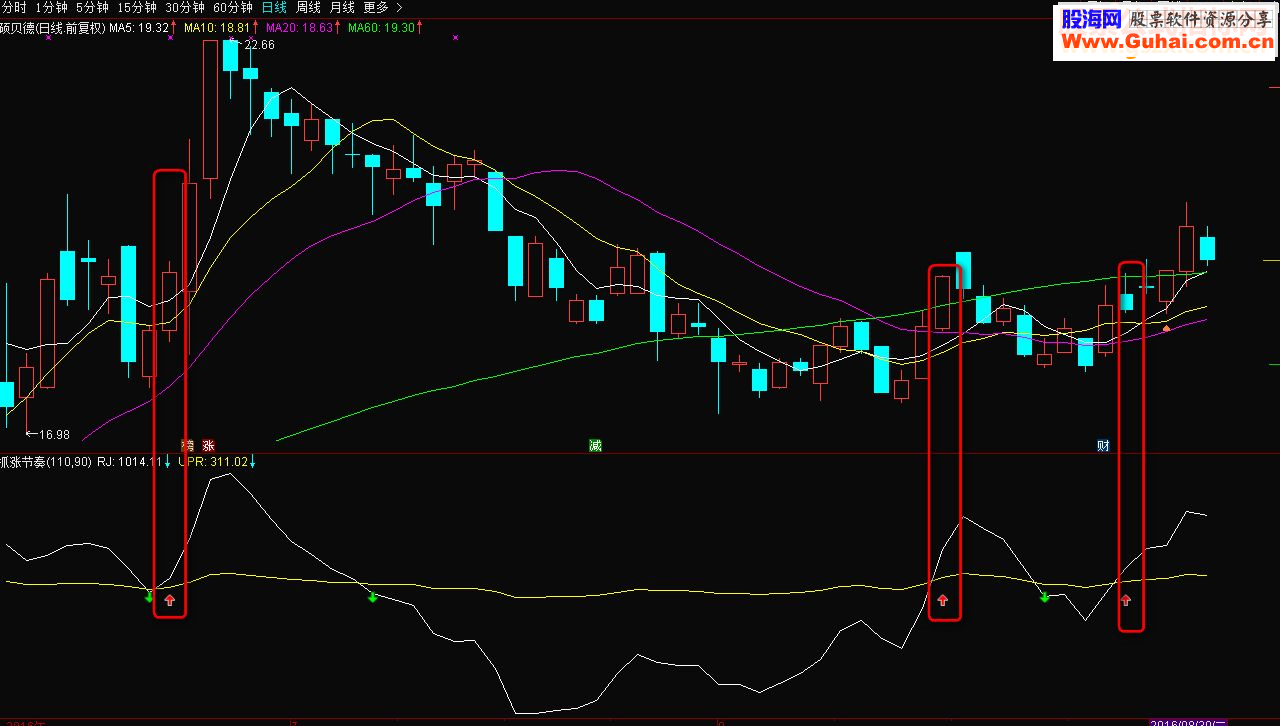Select the highlighted 日线 daily tab
The height and width of the screenshot is (726, 1280).
point(274,7)
